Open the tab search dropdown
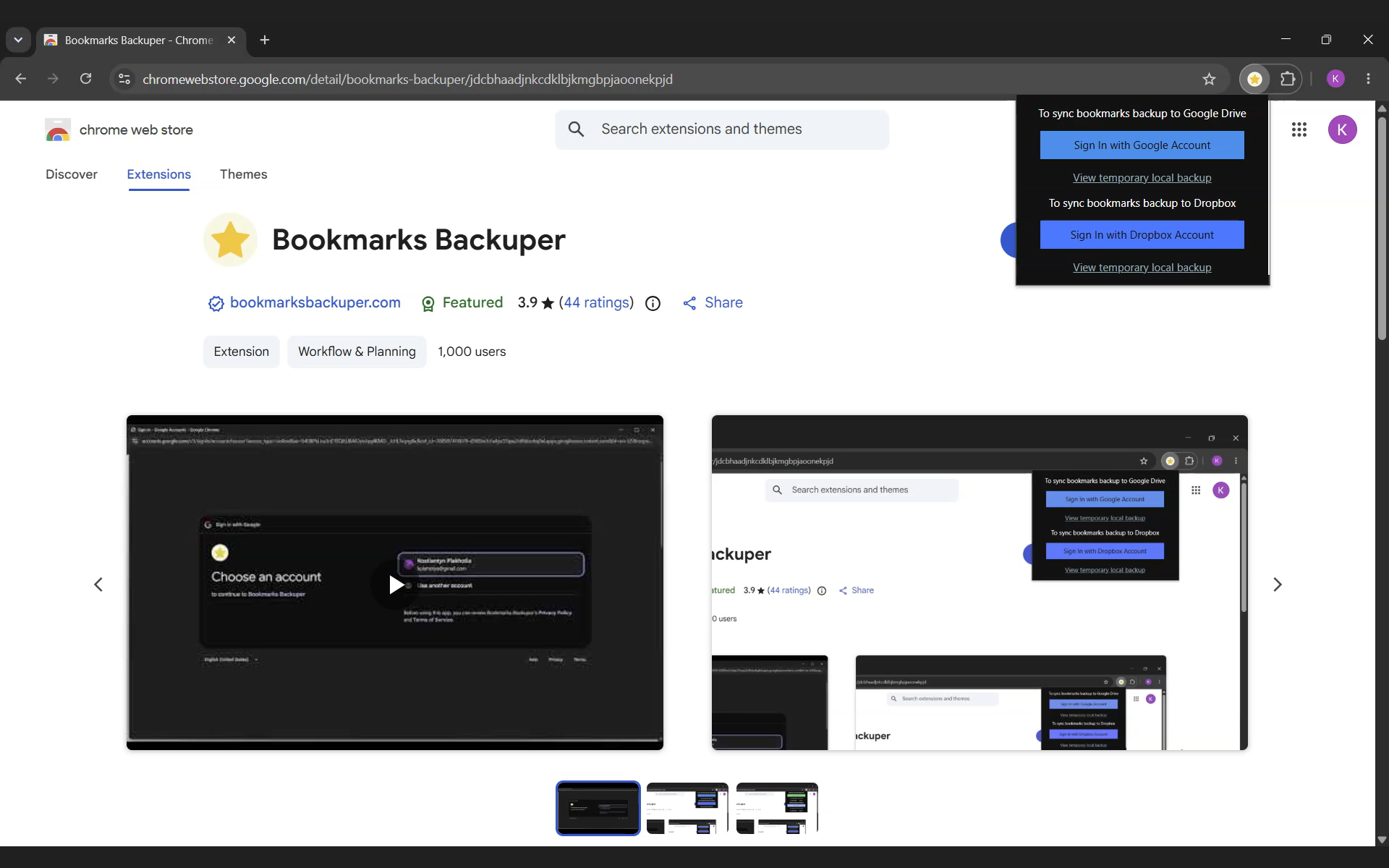Image resolution: width=1389 pixels, height=868 pixels. [x=18, y=40]
